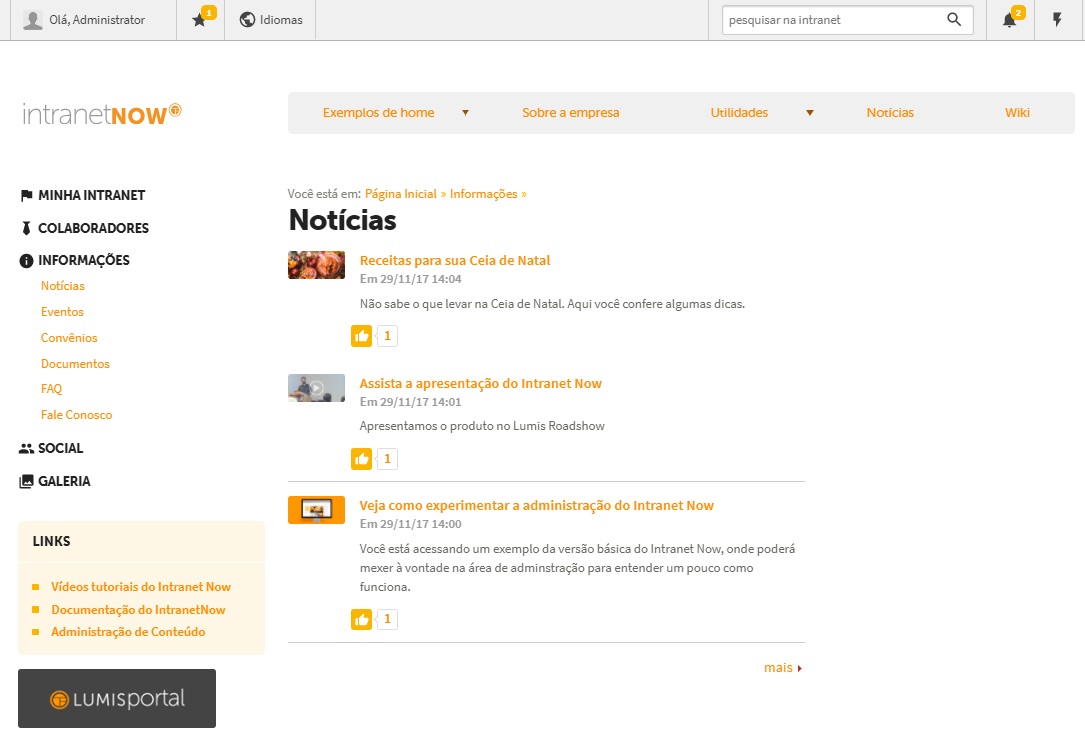Open Administração de Conteúdo link
This screenshot has height=739, width=1085.
[128, 632]
